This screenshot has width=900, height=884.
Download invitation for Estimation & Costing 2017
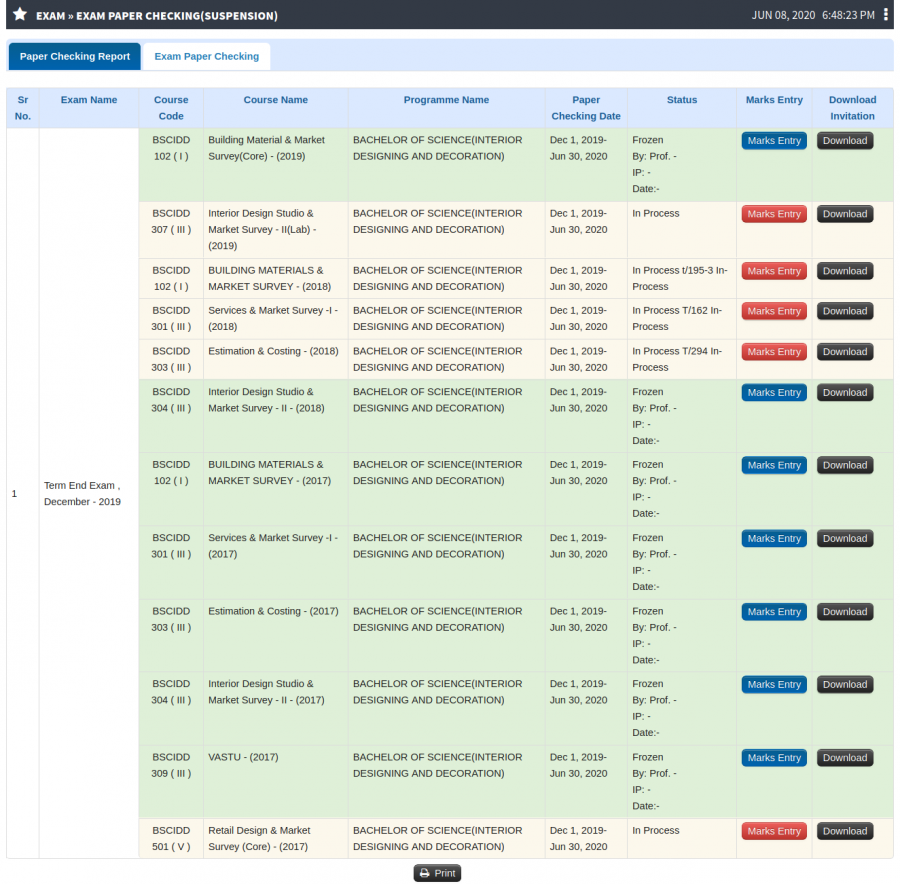[x=845, y=612]
